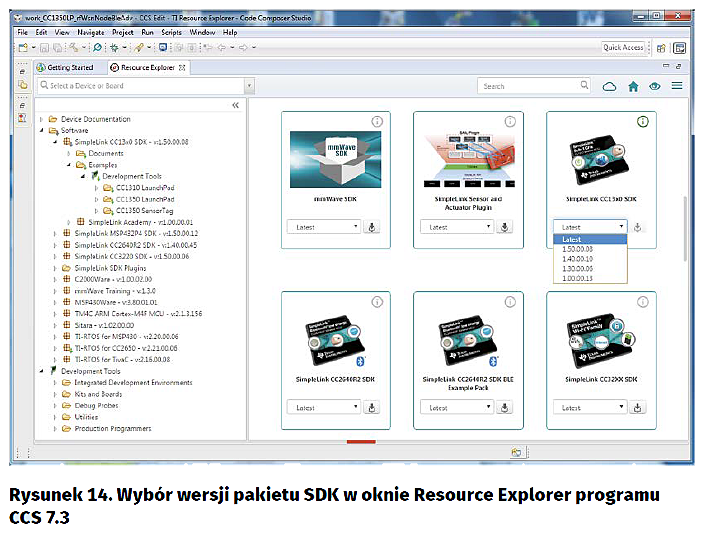Click the home icon in Resource Explorer
The width and height of the screenshot is (707, 536).
point(632,86)
